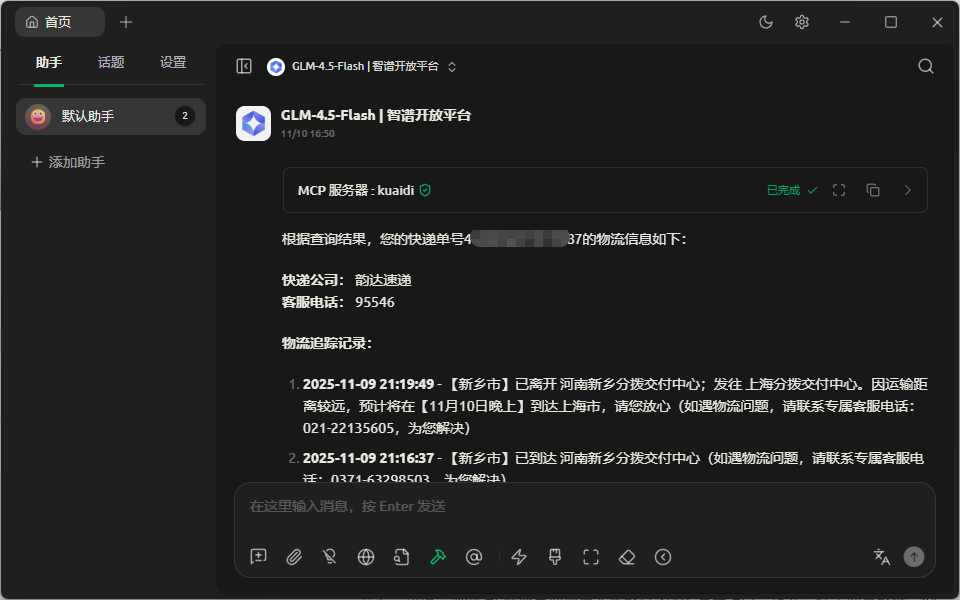Open message history via the clock icon
Viewport: 960px width, 600px height.
pos(663,557)
